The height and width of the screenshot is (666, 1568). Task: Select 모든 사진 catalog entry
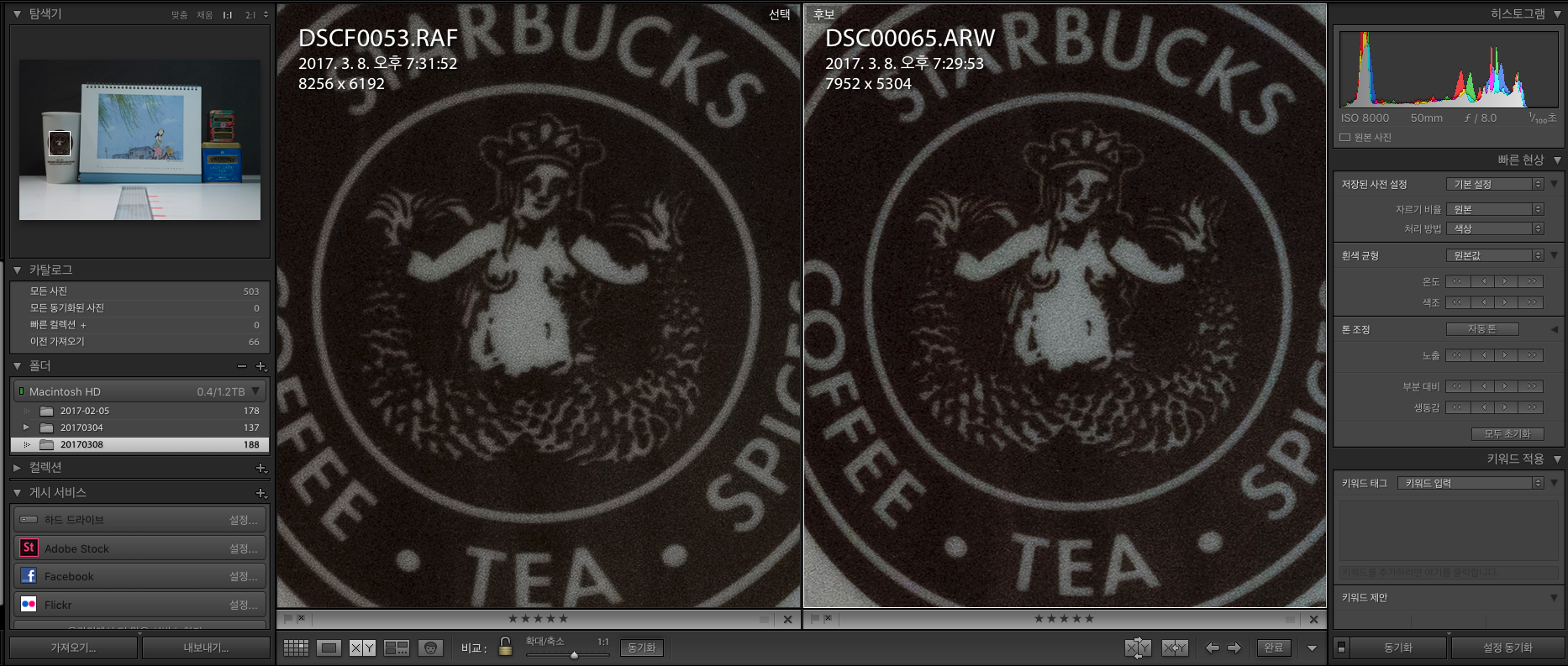(x=139, y=291)
